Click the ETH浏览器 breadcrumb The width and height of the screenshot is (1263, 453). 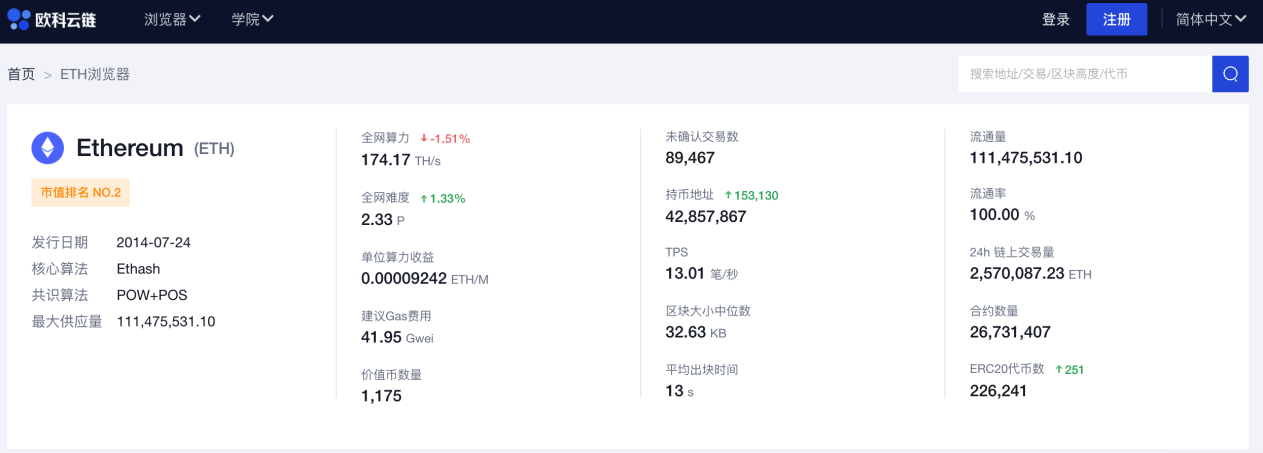95,74
